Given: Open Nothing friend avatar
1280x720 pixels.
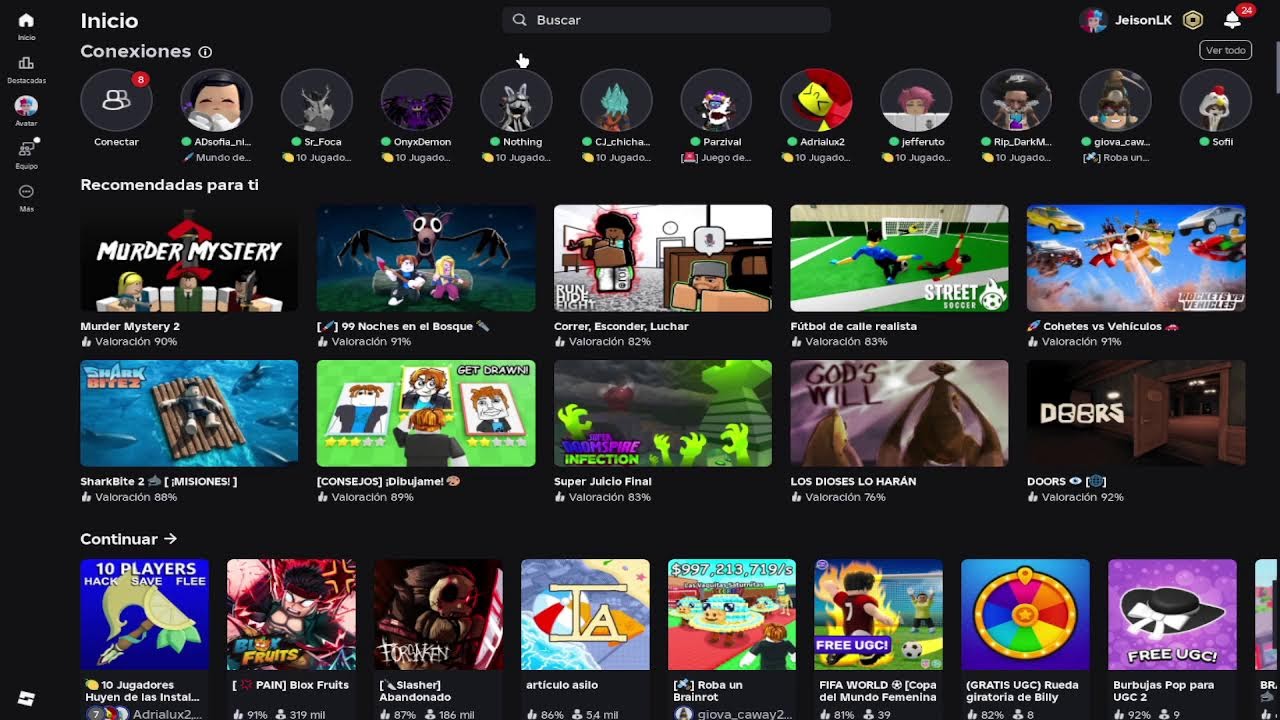Looking at the screenshot, I should click(x=516, y=100).
